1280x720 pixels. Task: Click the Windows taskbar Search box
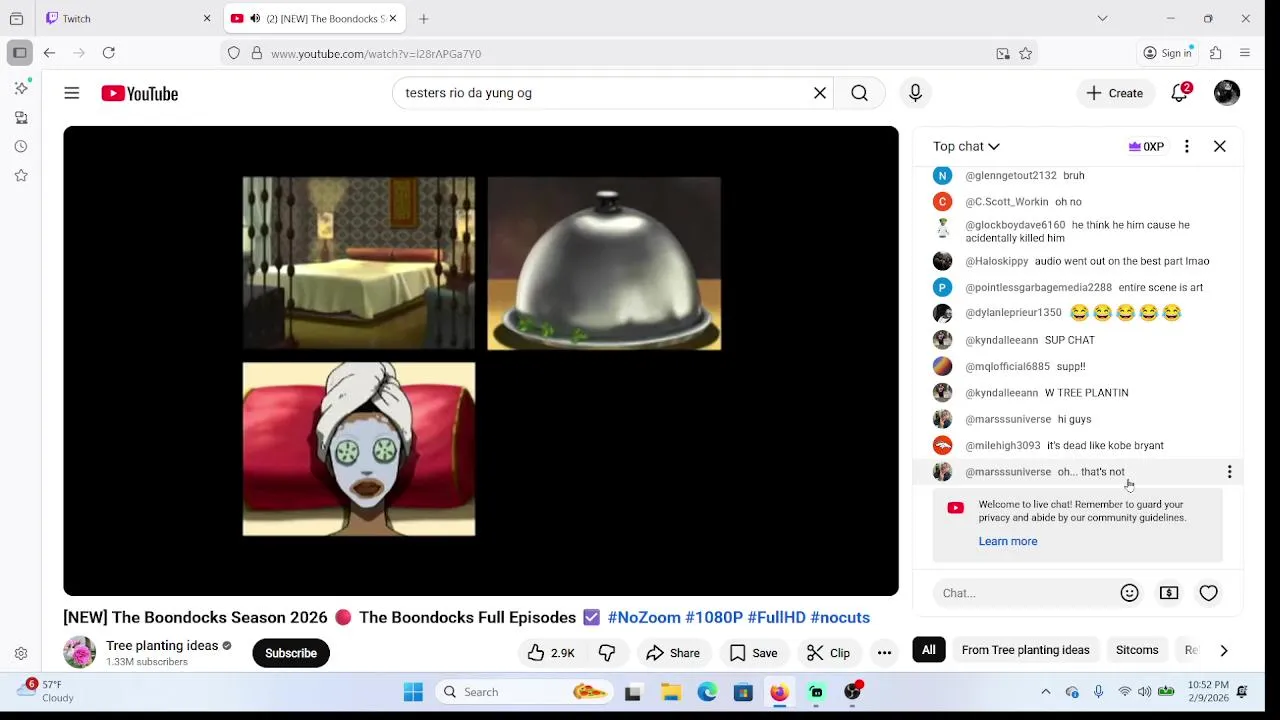525,692
